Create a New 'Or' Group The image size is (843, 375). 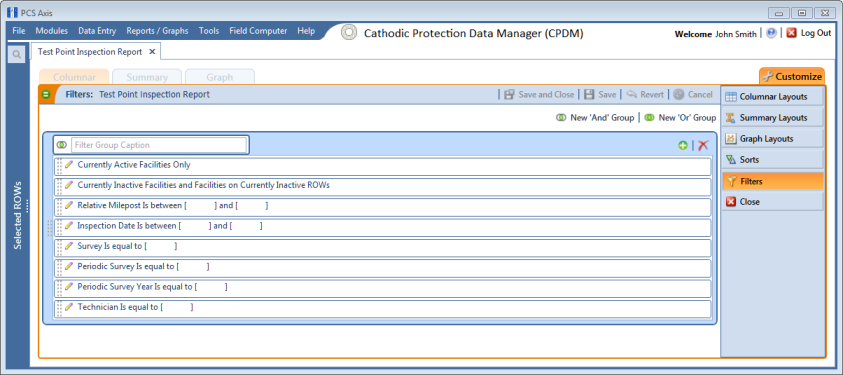click(680, 118)
